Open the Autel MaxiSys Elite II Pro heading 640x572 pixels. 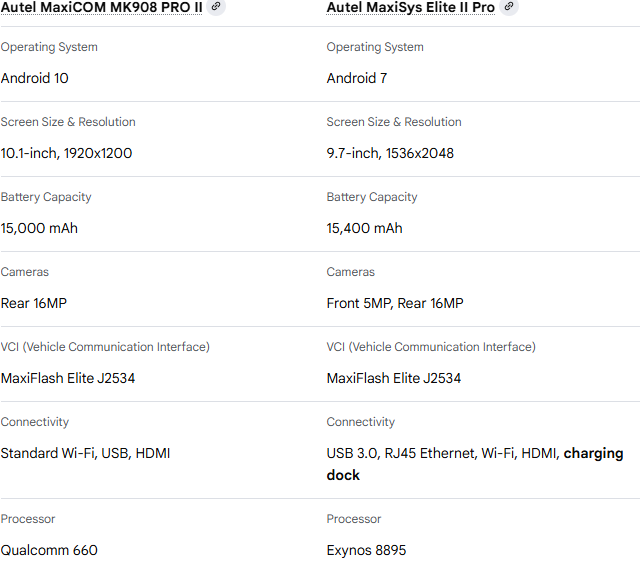pyautogui.click(x=410, y=7)
